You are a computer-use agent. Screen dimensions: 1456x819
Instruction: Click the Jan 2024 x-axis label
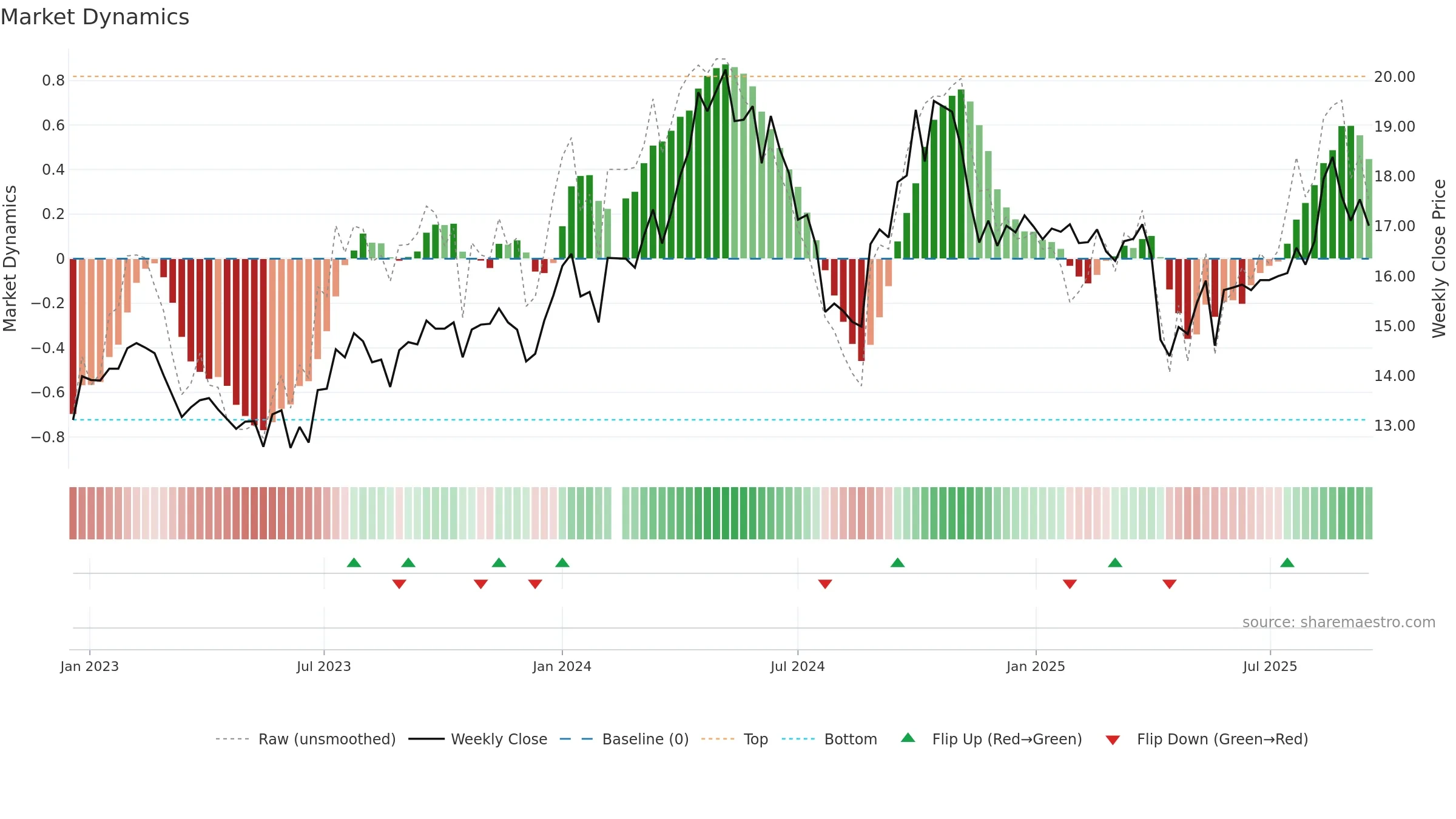[x=562, y=666]
